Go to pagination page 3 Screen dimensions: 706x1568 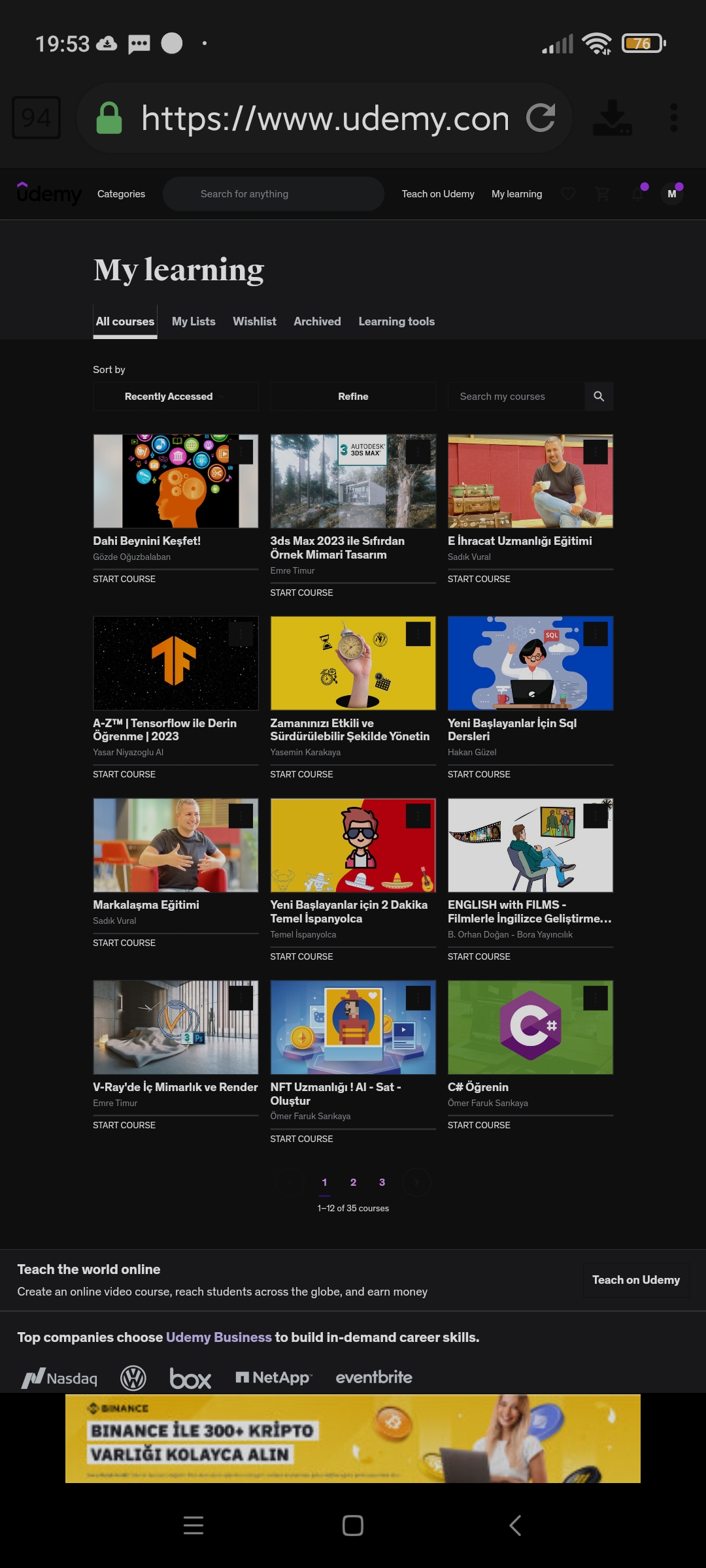pos(382,1182)
